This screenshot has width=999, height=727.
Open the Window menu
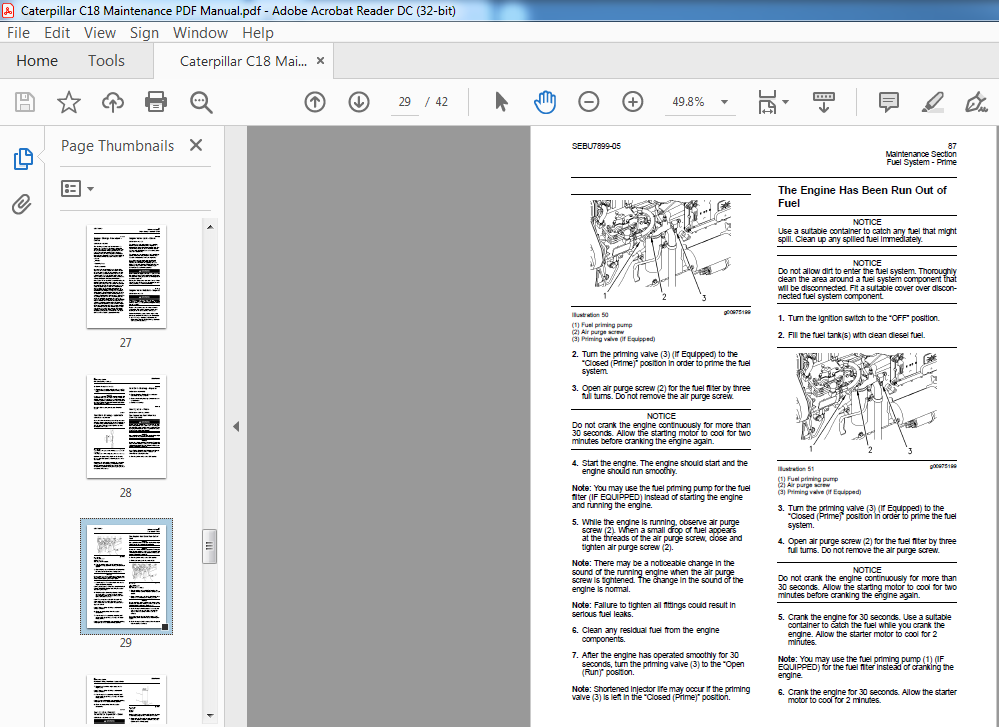(200, 32)
